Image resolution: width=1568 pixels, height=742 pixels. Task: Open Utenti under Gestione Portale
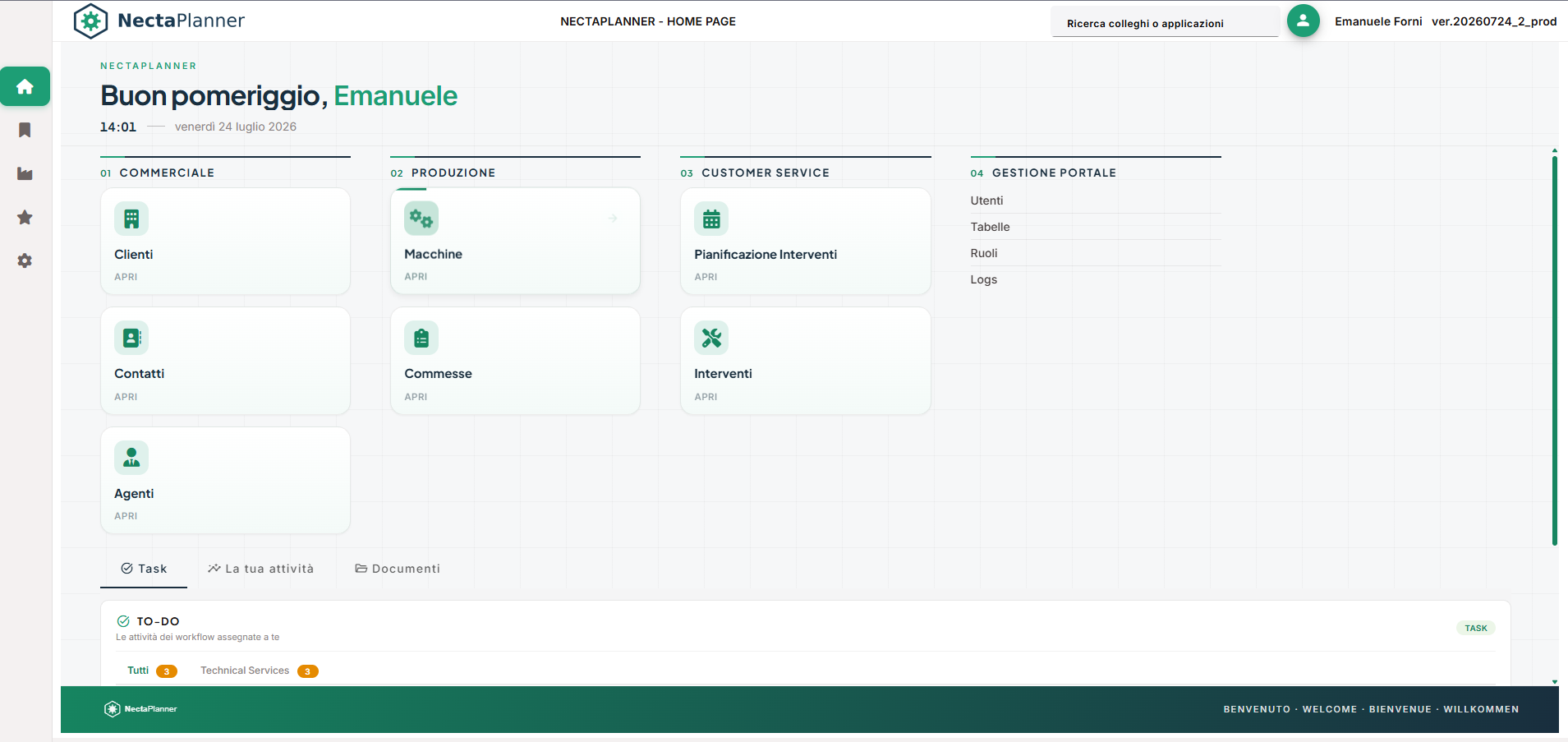tap(1096, 200)
